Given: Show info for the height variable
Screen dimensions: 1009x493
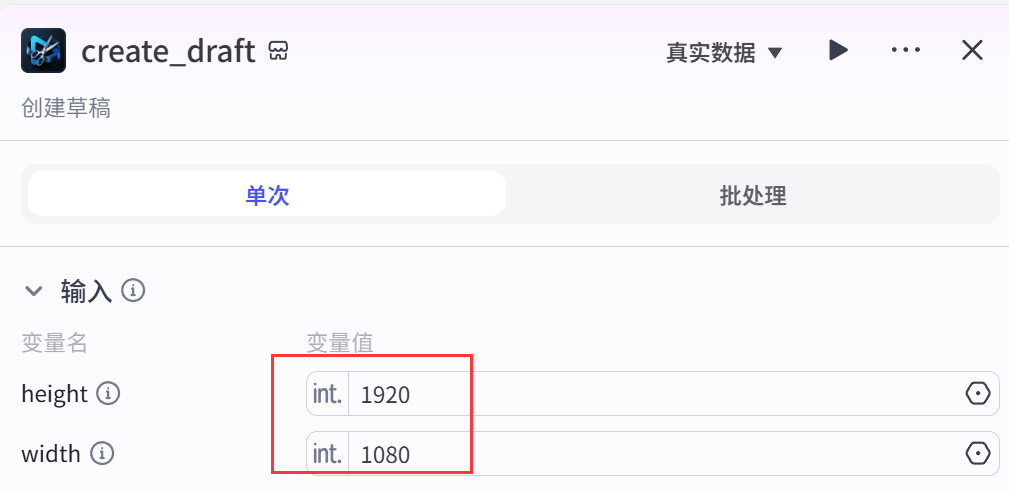Looking at the screenshot, I should (x=108, y=394).
